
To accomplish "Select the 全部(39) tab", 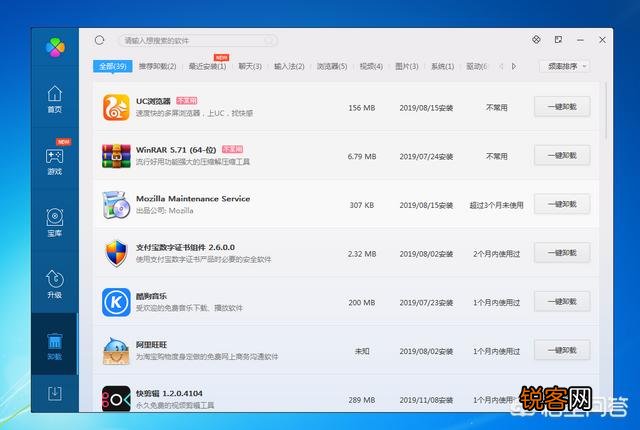I will (113, 66).
